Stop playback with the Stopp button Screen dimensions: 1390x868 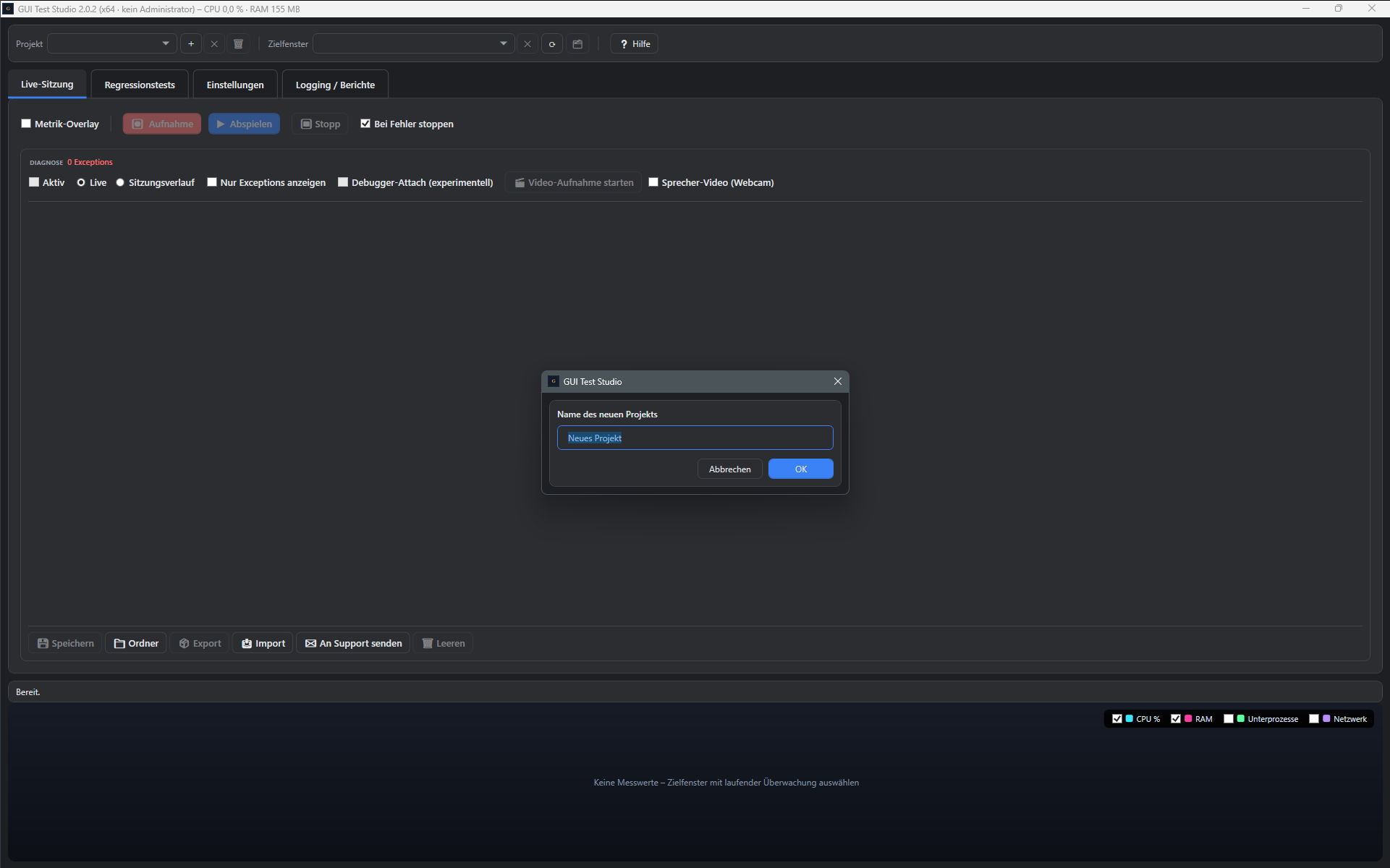[321, 124]
